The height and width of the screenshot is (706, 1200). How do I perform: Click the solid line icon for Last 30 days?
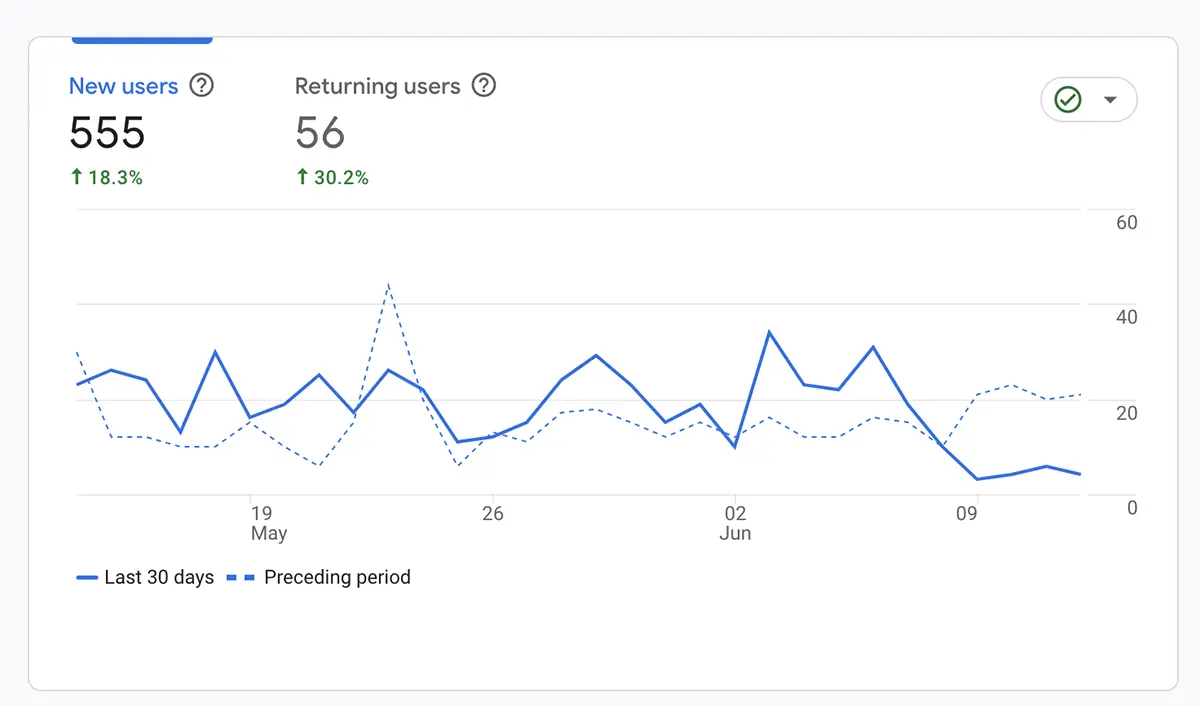click(x=87, y=577)
